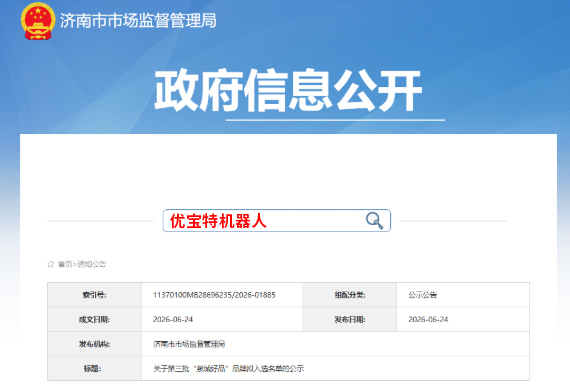Click the 发布日期 label cell
Image resolution: width=570 pixels, height=390 pixels.
click(349, 319)
